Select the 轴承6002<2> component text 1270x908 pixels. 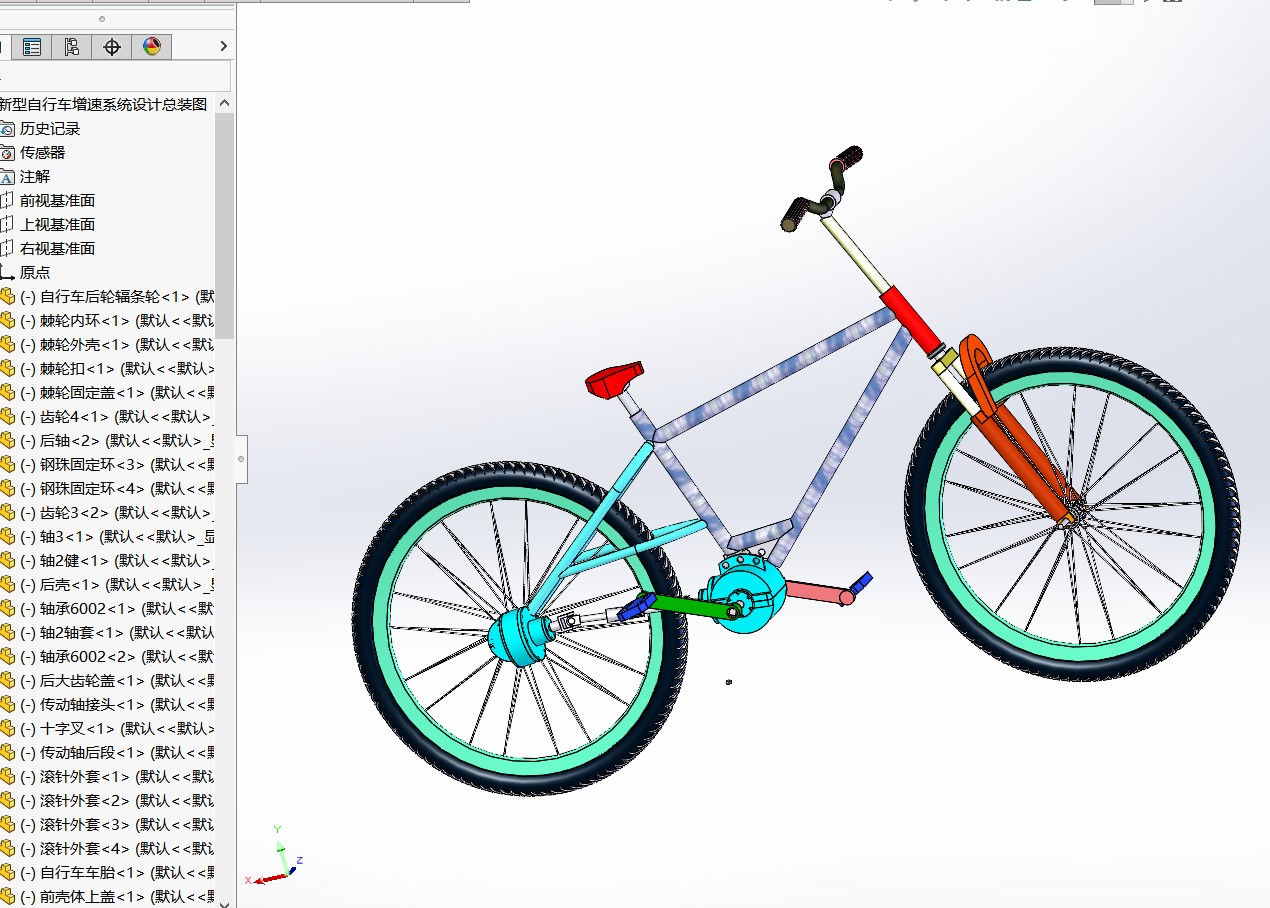pos(116,657)
